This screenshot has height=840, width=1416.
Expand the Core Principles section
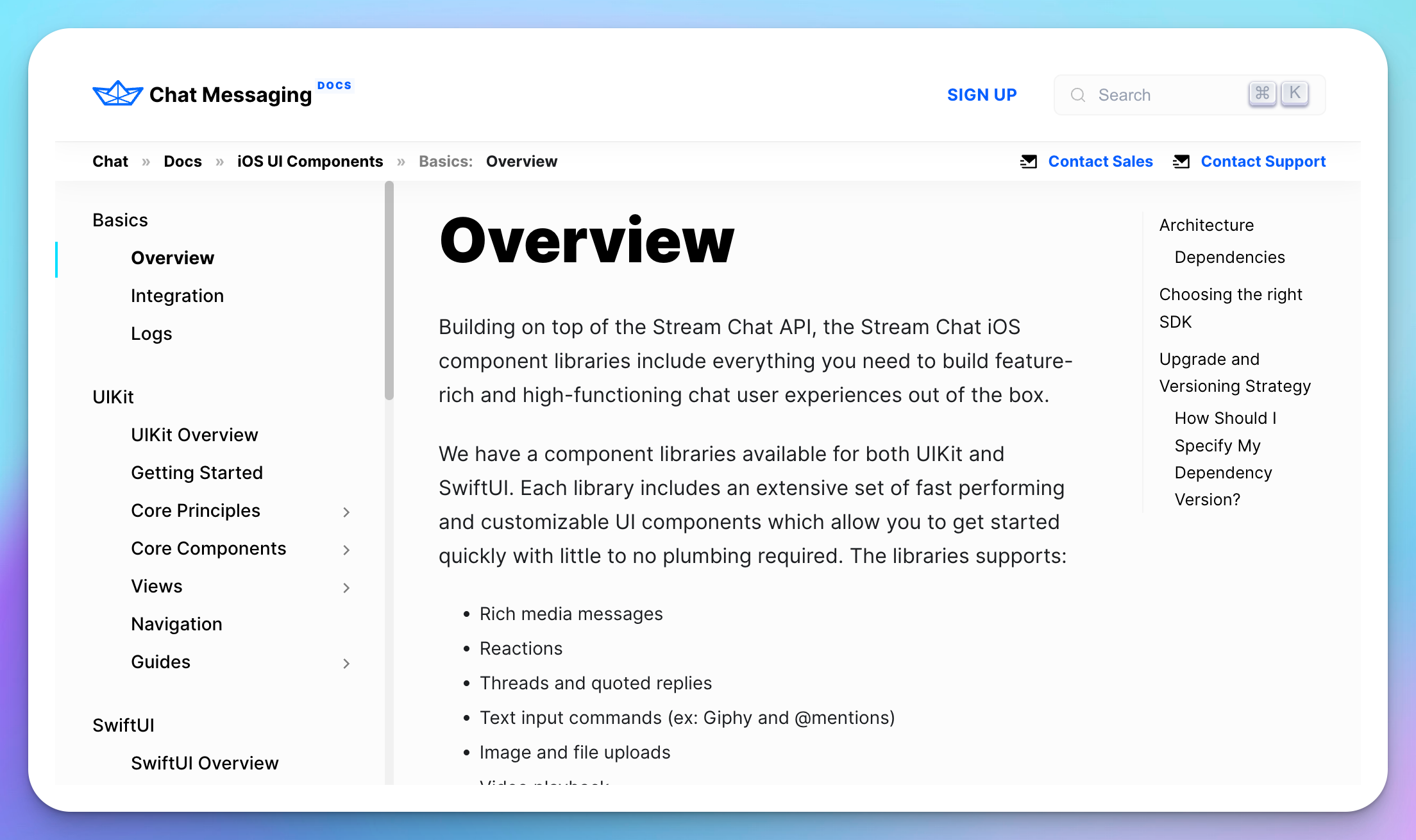pos(346,512)
